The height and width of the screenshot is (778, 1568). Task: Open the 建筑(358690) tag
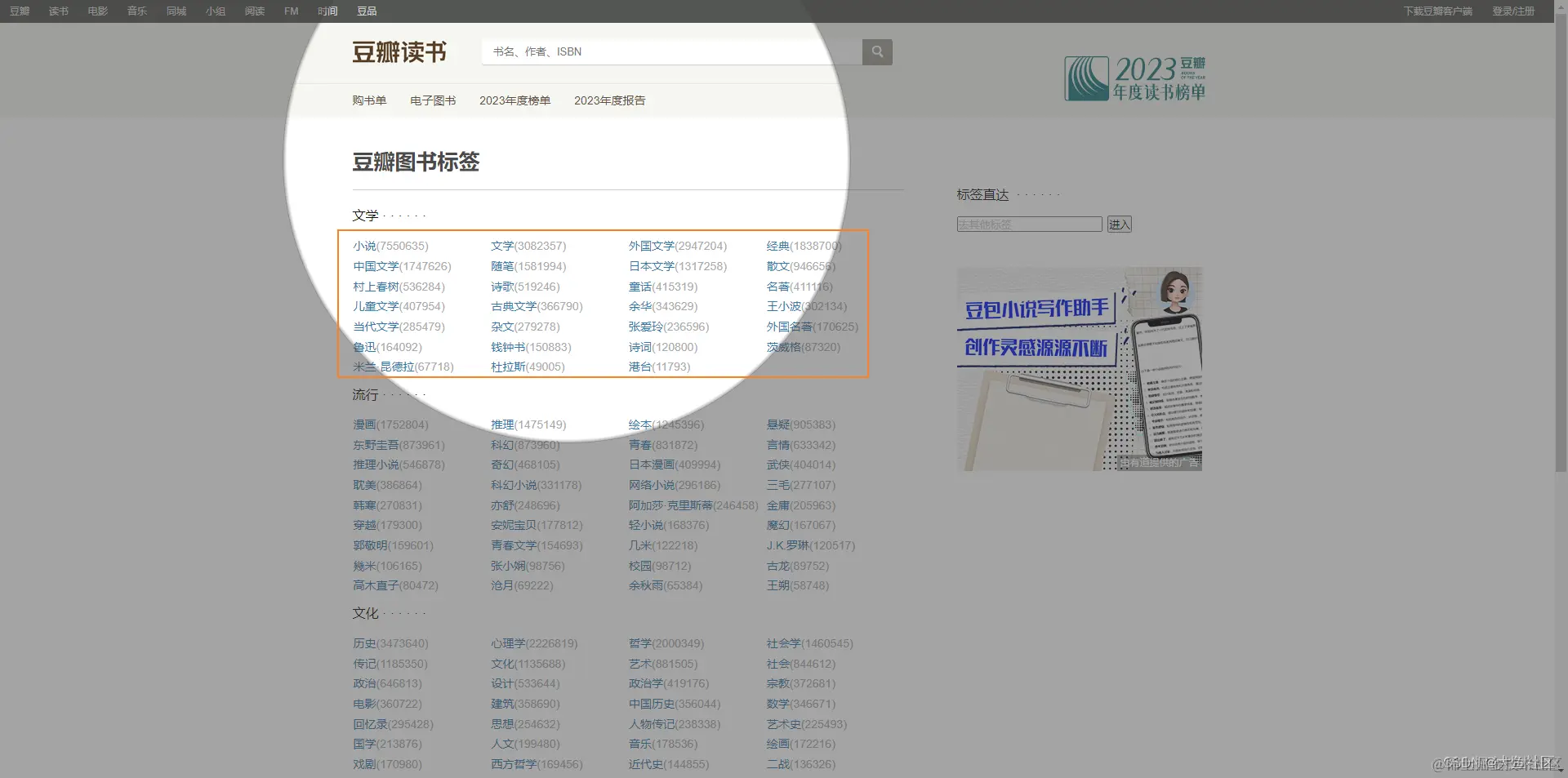click(525, 704)
